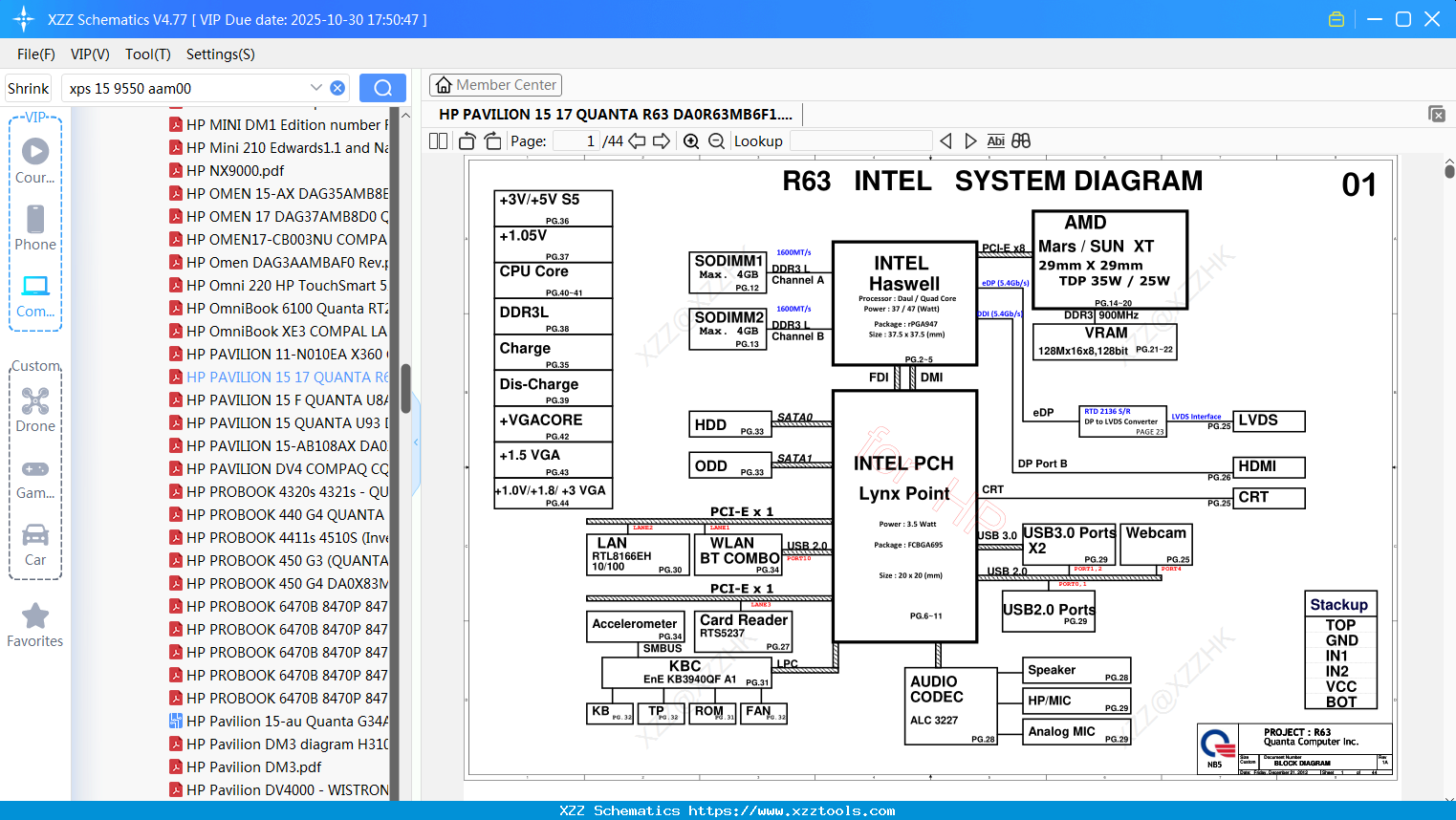Open the Favorites star
Viewport: 1456px width, 820px height.
click(x=35, y=625)
